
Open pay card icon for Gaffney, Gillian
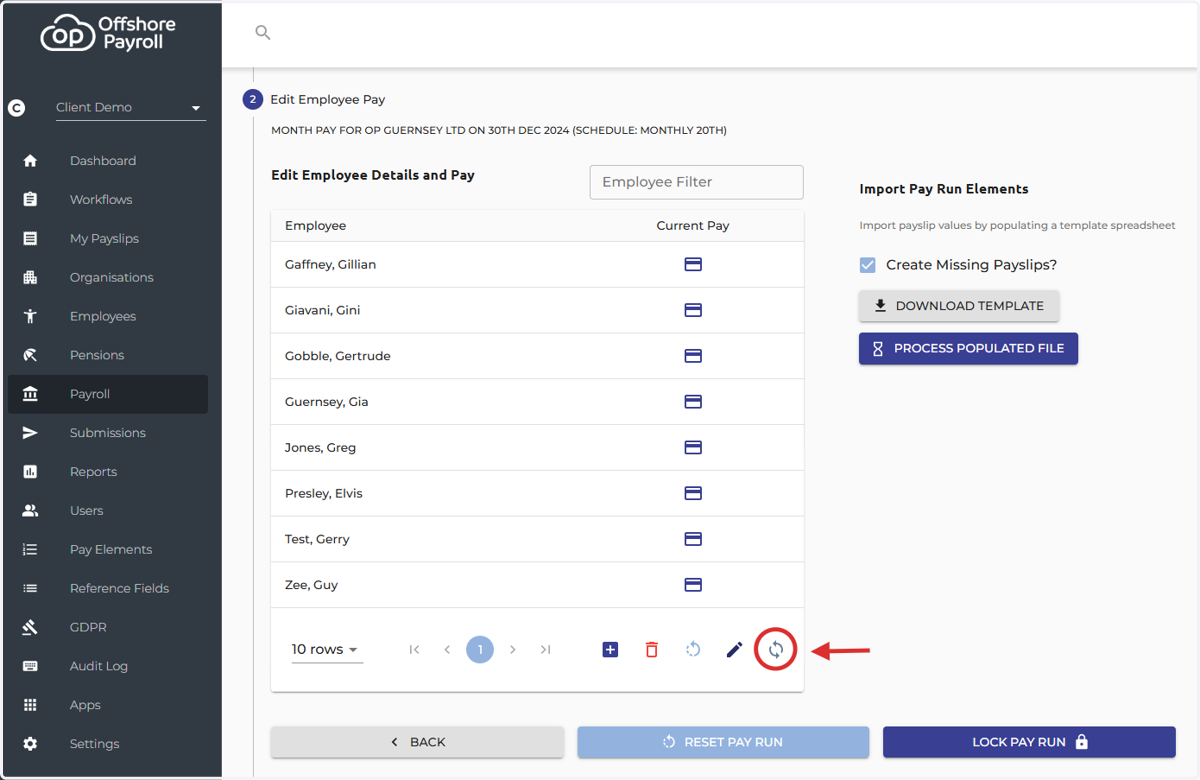(x=692, y=264)
